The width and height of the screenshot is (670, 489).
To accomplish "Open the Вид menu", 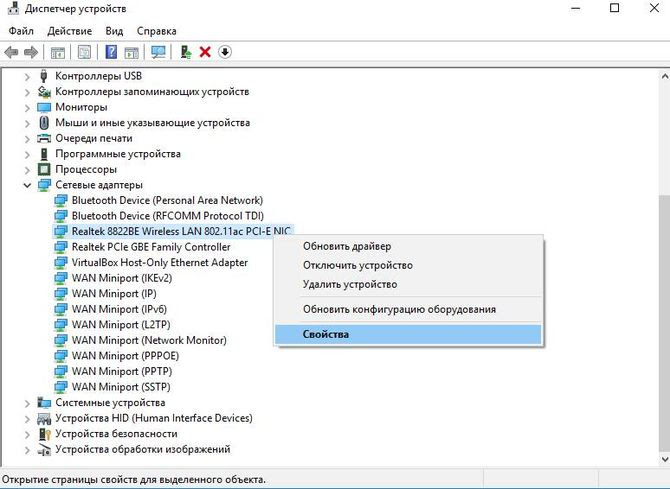I will (114, 31).
